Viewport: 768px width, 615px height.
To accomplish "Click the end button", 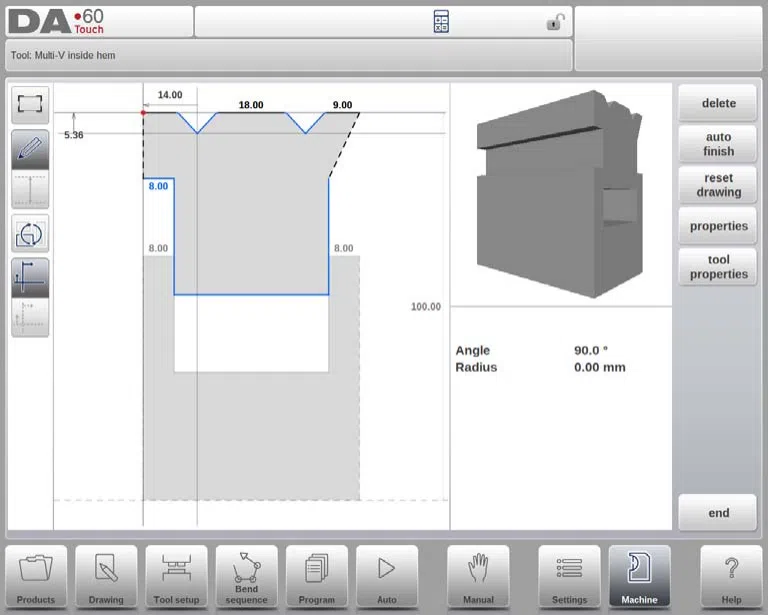I will tap(718, 513).
